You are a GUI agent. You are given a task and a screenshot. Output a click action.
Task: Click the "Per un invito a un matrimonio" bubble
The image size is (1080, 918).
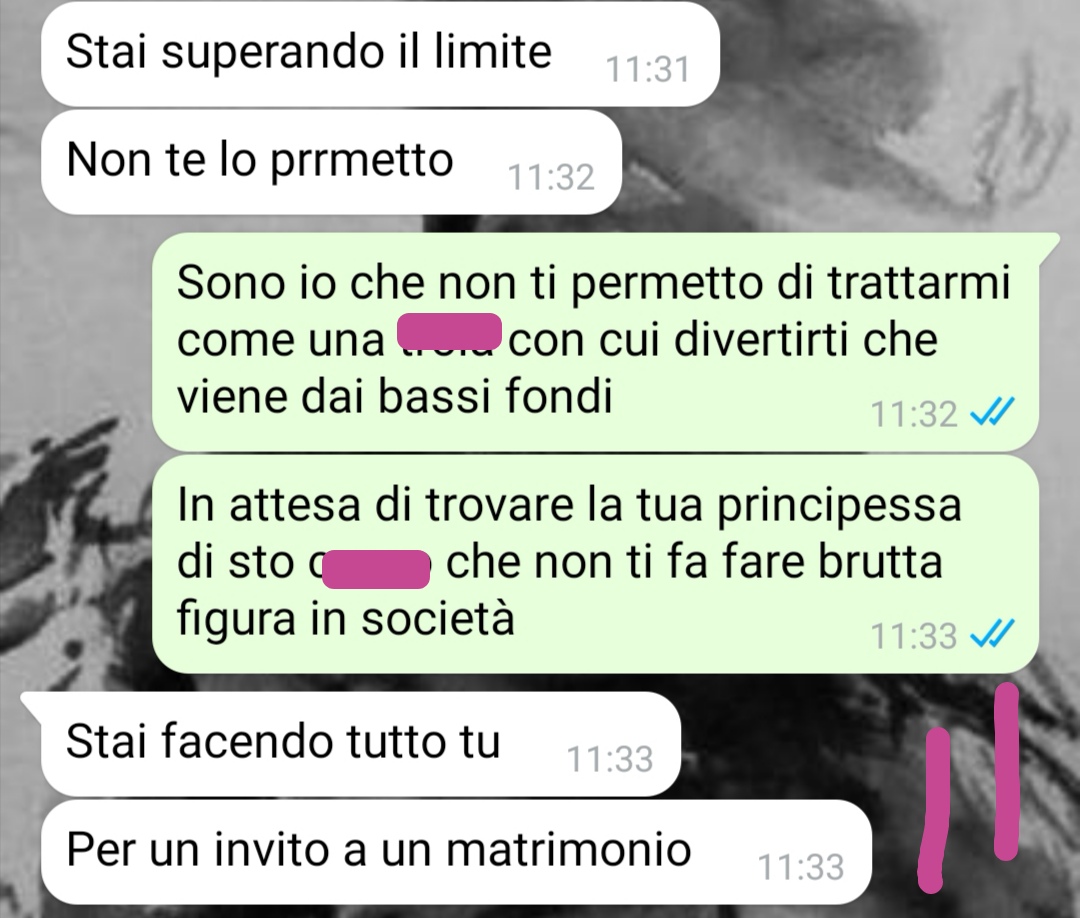(456, 852)
